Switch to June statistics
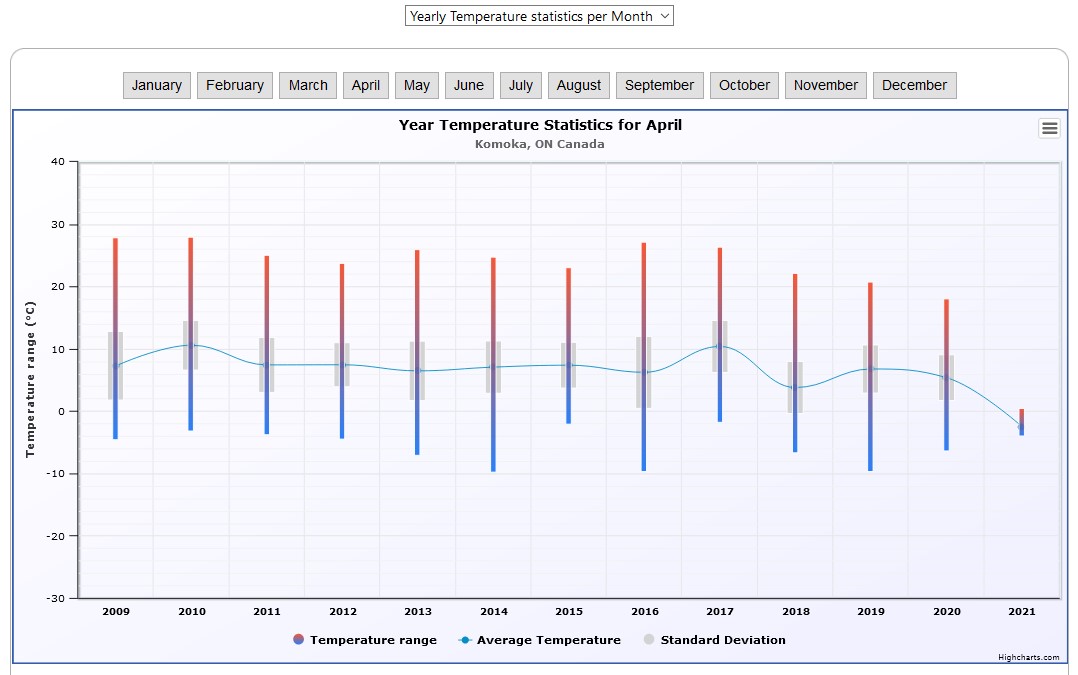The width and height of the screenshot is (1078, 675). pyautogui.click(x=469, y=85)
